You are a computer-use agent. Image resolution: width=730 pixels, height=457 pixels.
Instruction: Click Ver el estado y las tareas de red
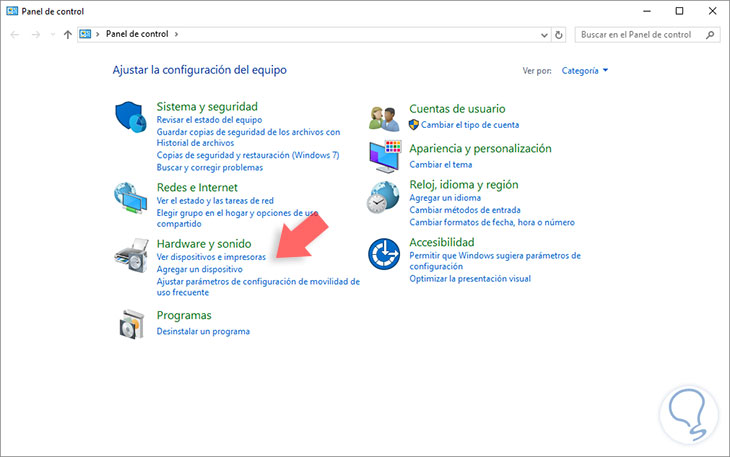click(x=215, y=201)
